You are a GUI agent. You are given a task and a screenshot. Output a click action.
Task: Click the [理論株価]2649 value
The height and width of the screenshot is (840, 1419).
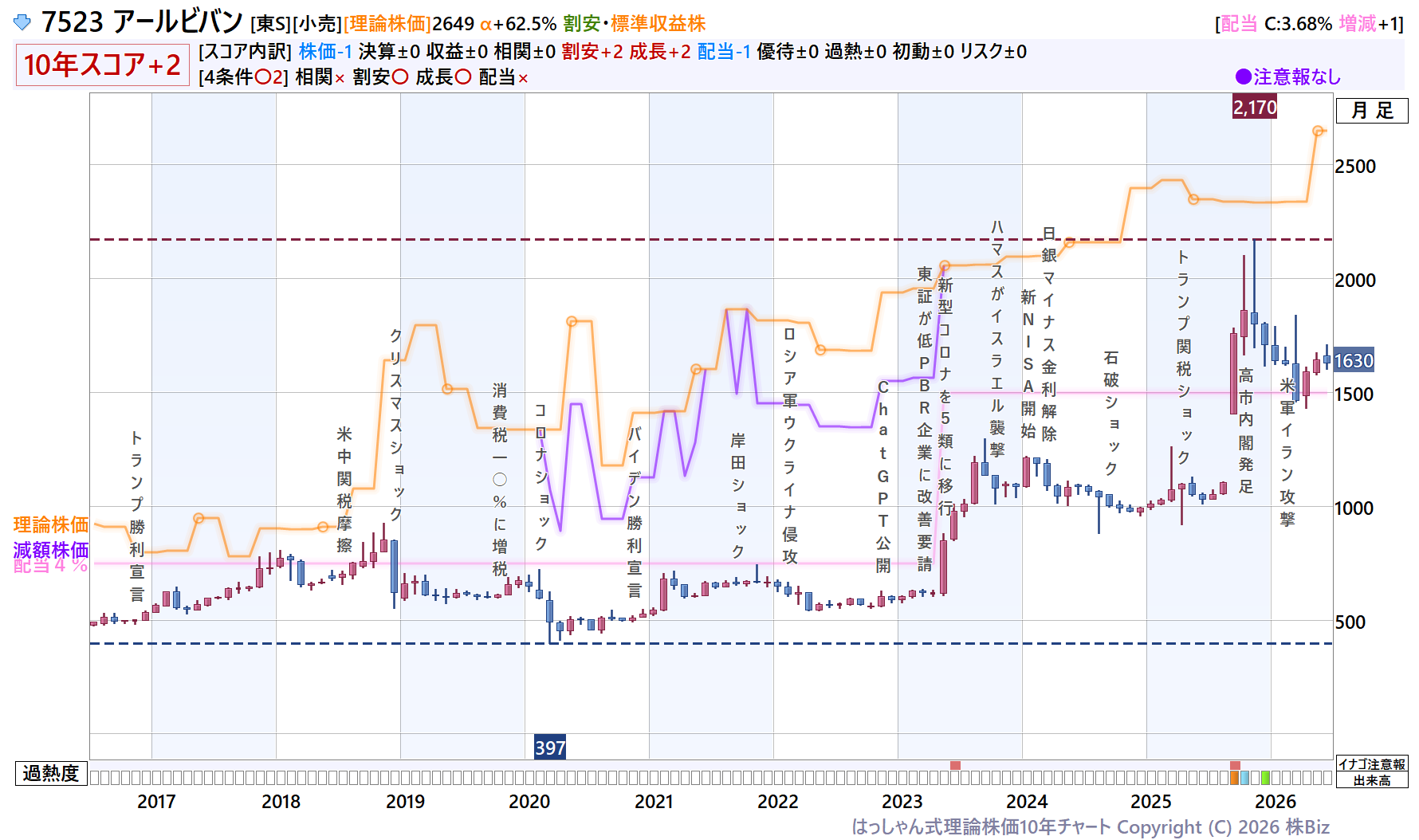[x=408, y=24]
